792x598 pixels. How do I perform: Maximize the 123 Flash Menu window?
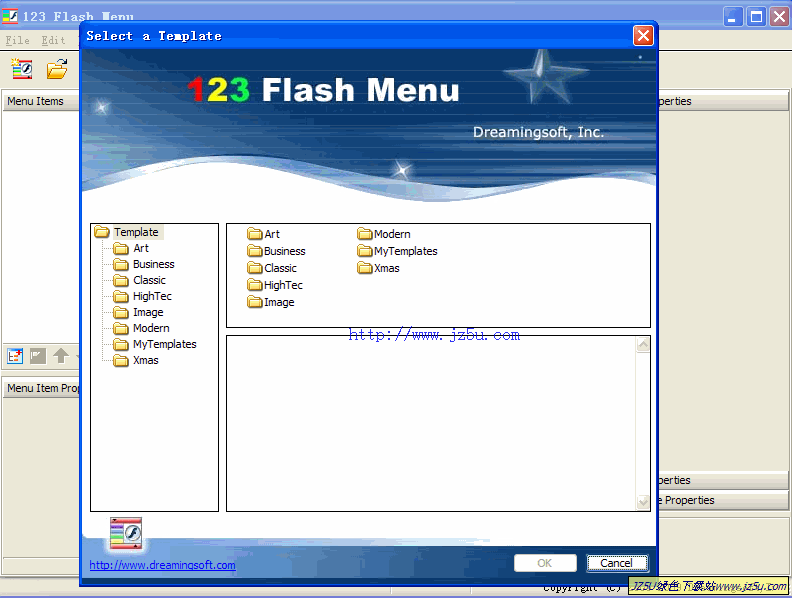[756, 17]
